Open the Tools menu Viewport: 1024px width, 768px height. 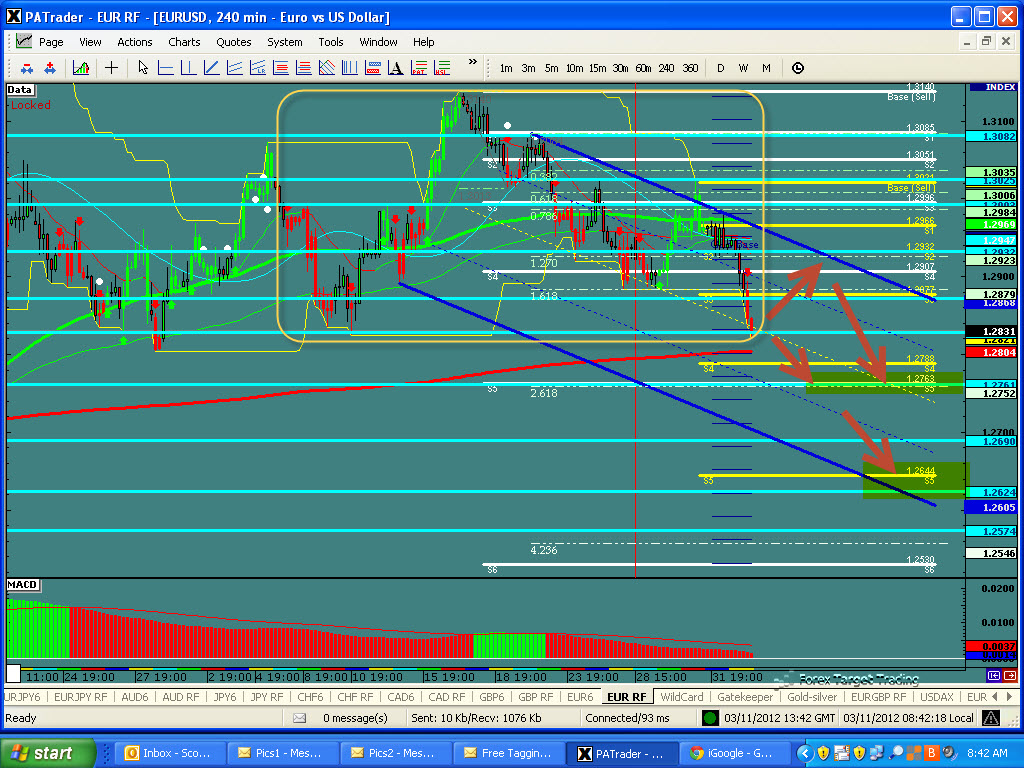pyautogui.click(x=331, y=42)
